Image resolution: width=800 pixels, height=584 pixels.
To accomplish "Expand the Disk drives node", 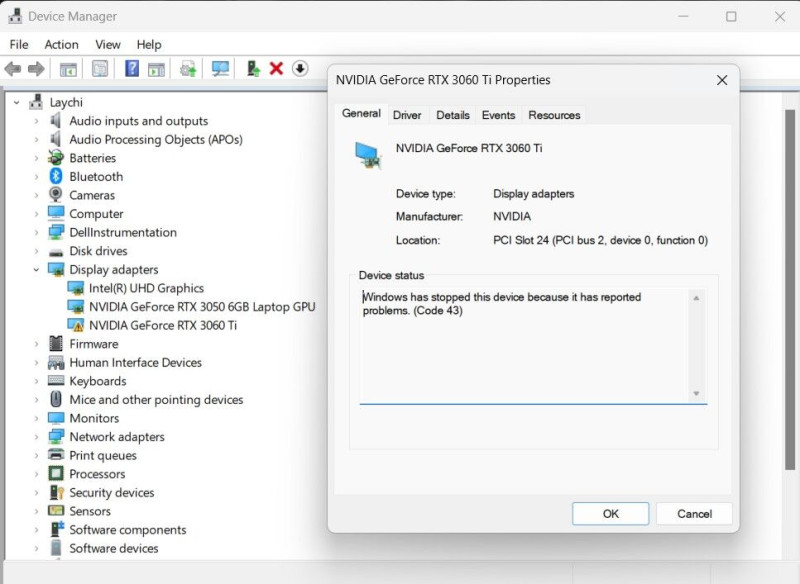I will point(36,251).
